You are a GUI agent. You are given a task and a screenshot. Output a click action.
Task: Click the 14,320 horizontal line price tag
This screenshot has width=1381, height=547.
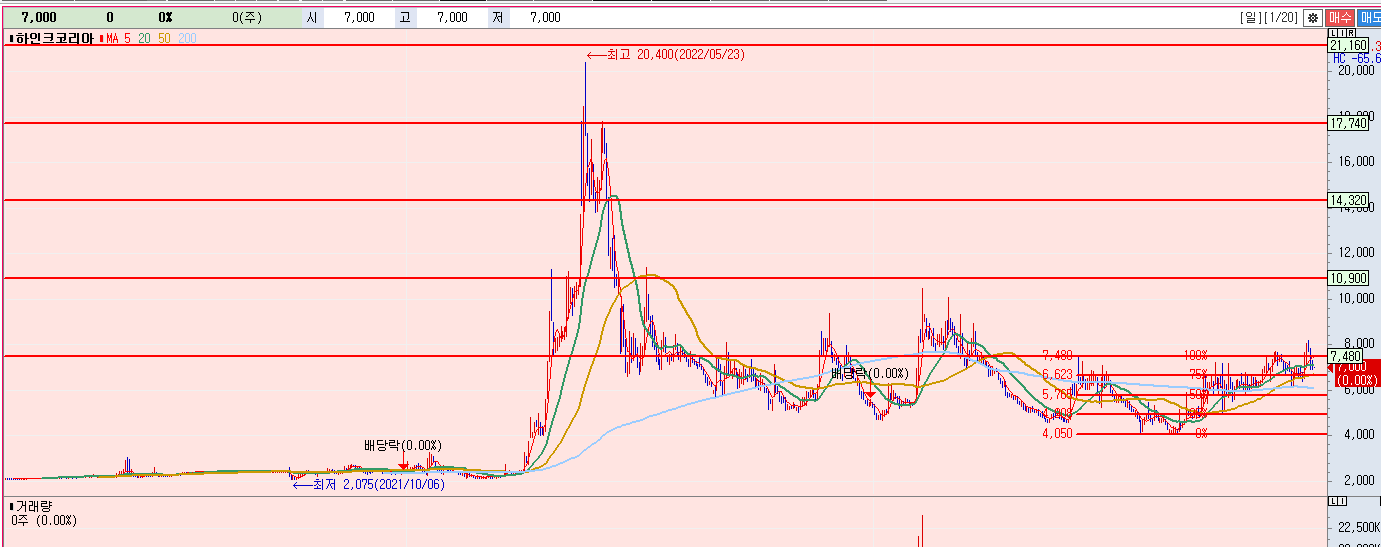point(1347,200)
